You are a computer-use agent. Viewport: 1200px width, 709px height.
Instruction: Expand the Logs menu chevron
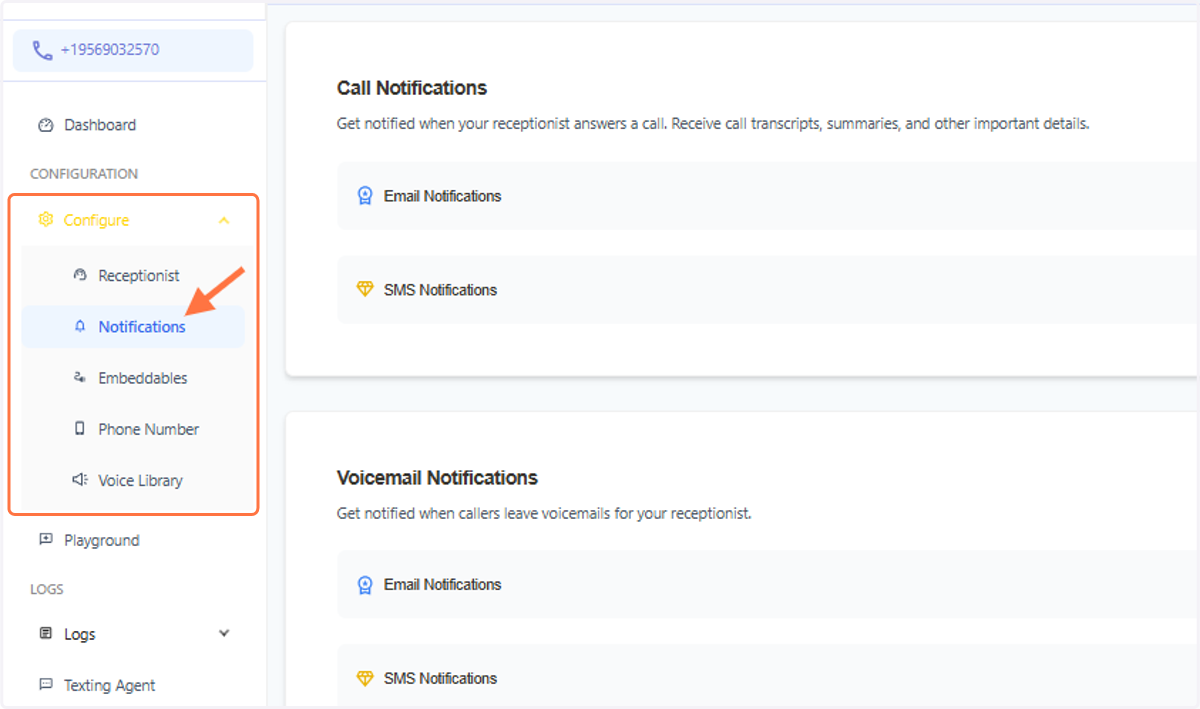click(224, 633)
